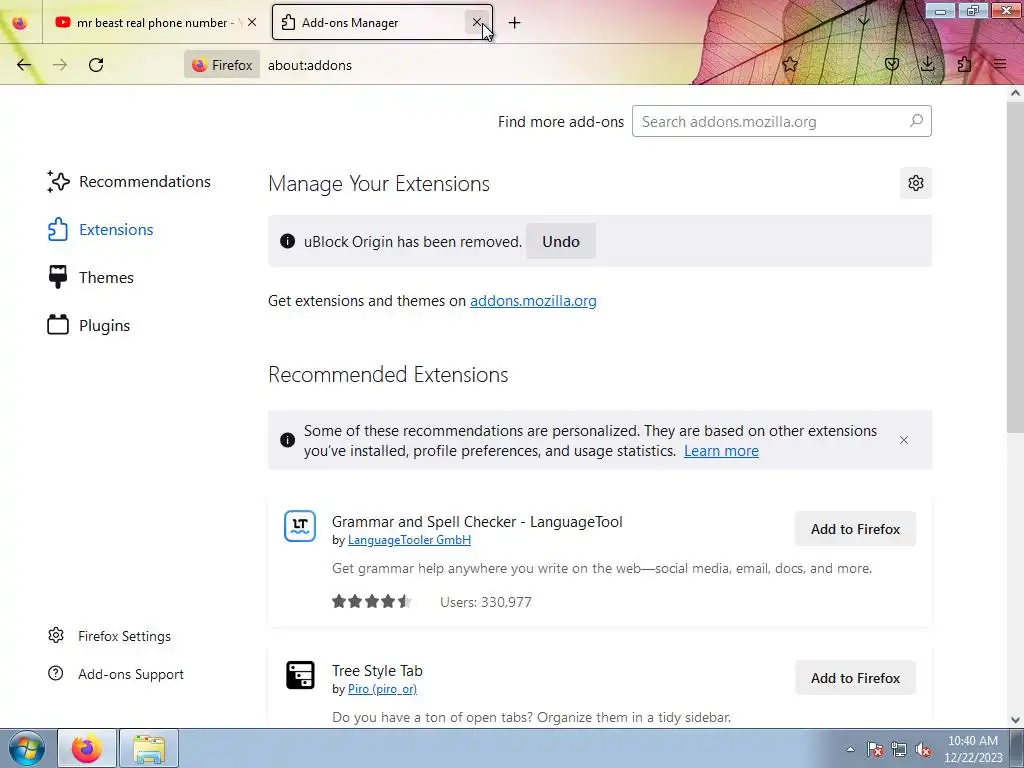1024x768 pixels.
Task: Select the Add-ons Manager tab
Action: [x=382, y=23]
